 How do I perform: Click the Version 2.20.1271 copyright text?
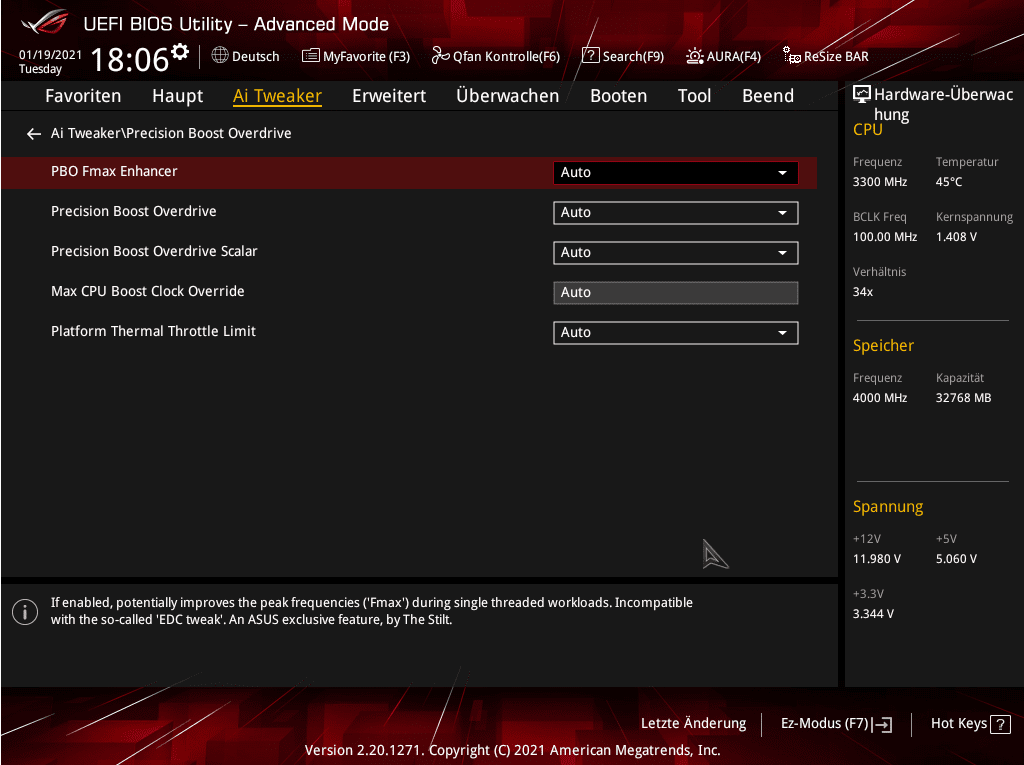pyautogui.click(x=513, y=750)
